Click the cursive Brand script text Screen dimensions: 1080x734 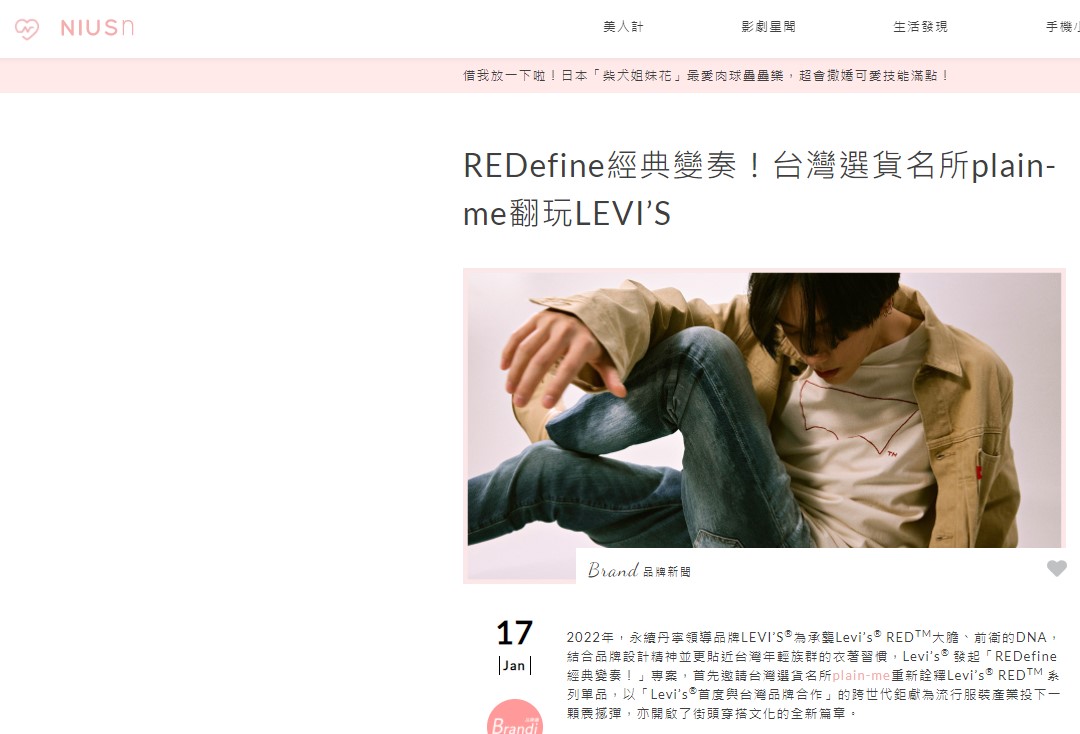(613, 570)
